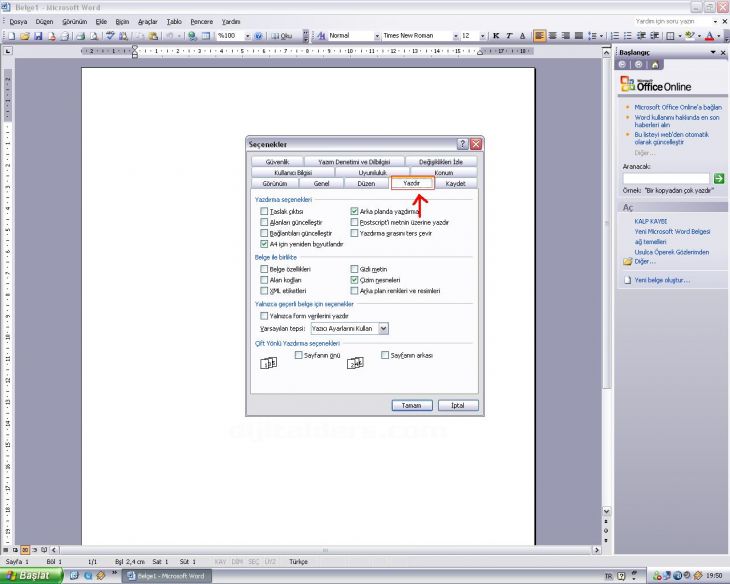Click the numbered list icon
The width and height of the screenshot is (730, 584).
pyautogui.click(x=615, y=36)
